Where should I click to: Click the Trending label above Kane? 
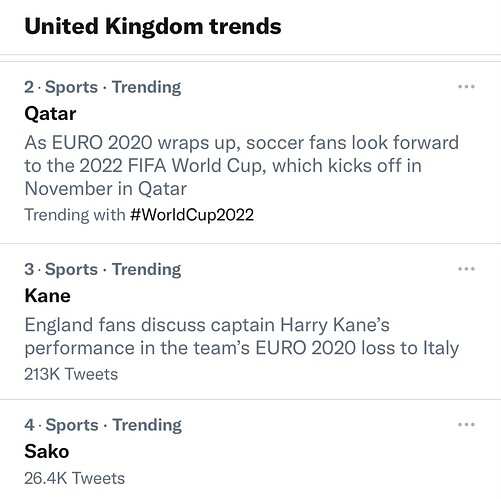click(x=147, y=270)
